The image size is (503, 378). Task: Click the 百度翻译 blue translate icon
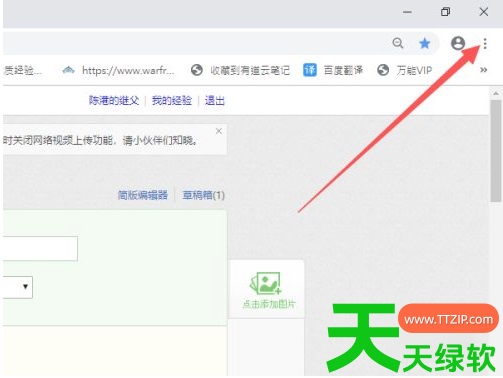pos(310,70)
